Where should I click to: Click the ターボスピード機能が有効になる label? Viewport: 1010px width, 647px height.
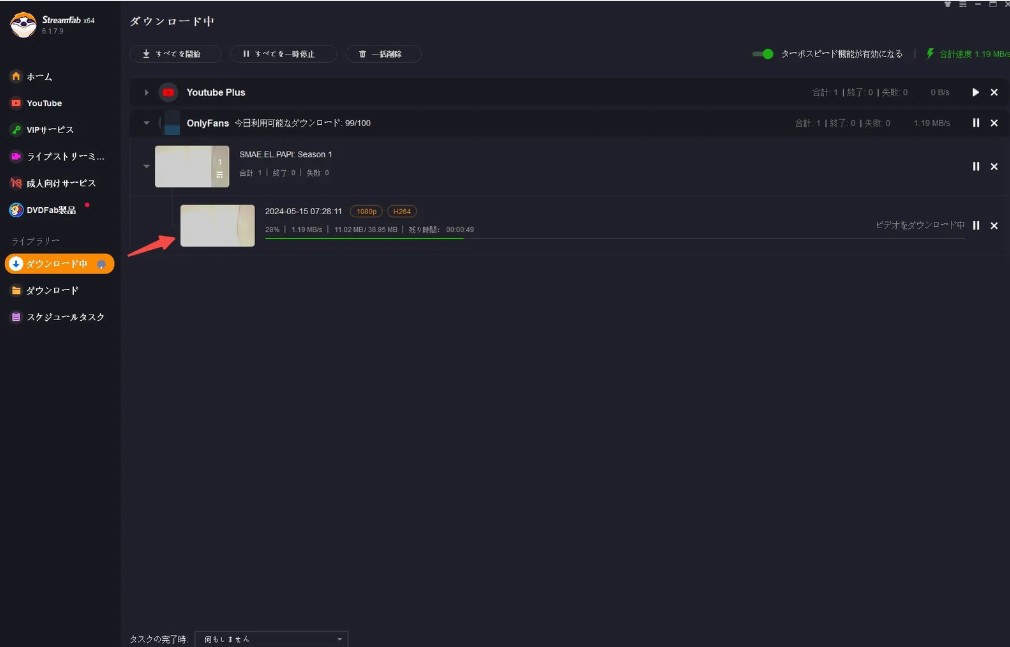tap(842, 54)
